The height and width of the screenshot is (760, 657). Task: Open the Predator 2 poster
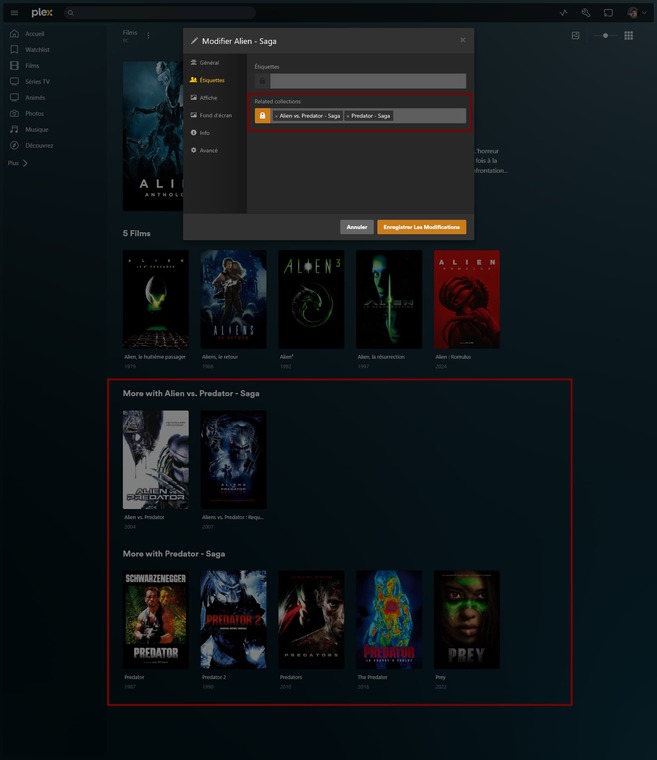[x=233, y=619]
